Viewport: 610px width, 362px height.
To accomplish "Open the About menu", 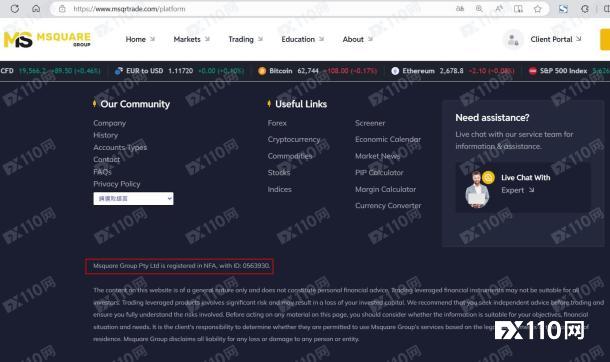I will (353, 39).
